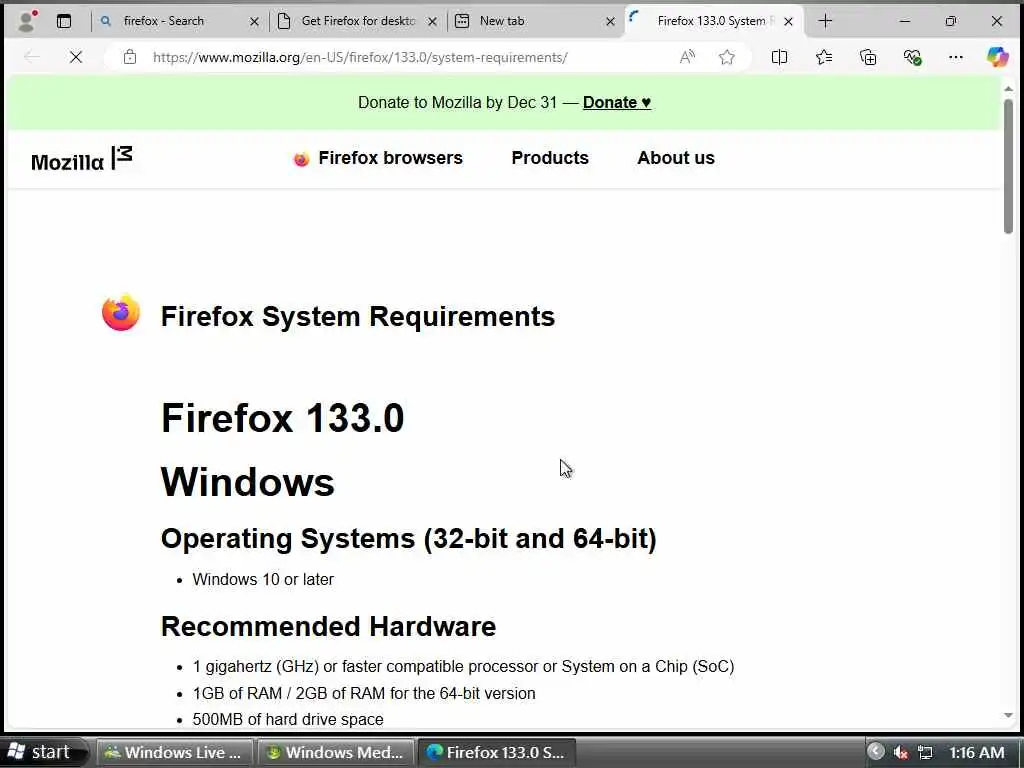Open Settings and more ellipsis menu
Viewport: 1024px width, 768px height.
[956, 57]
